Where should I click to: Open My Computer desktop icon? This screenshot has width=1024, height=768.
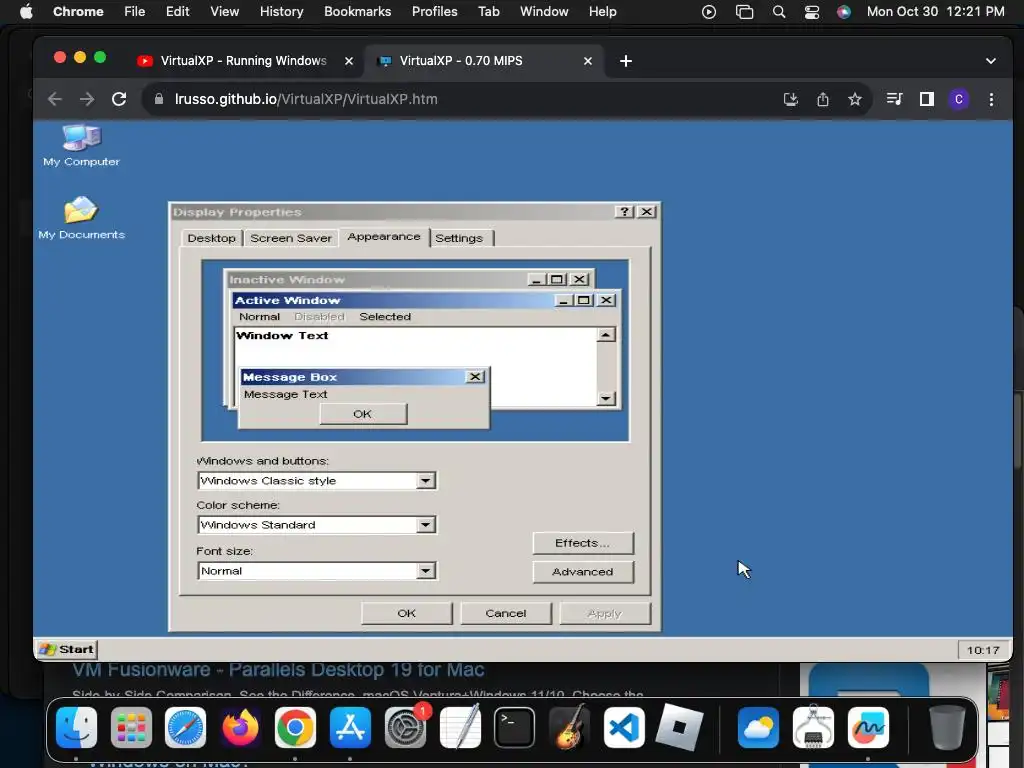click(x=81, y=146)
